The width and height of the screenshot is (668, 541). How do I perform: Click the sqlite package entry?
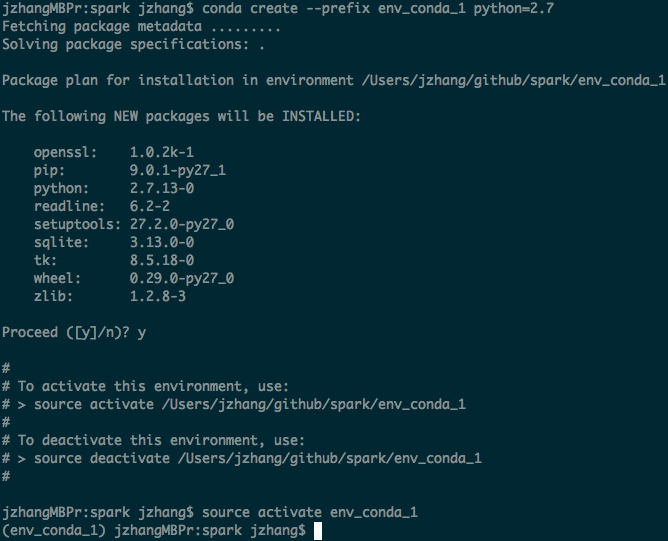pyautogui.click(x=114, y=242)
